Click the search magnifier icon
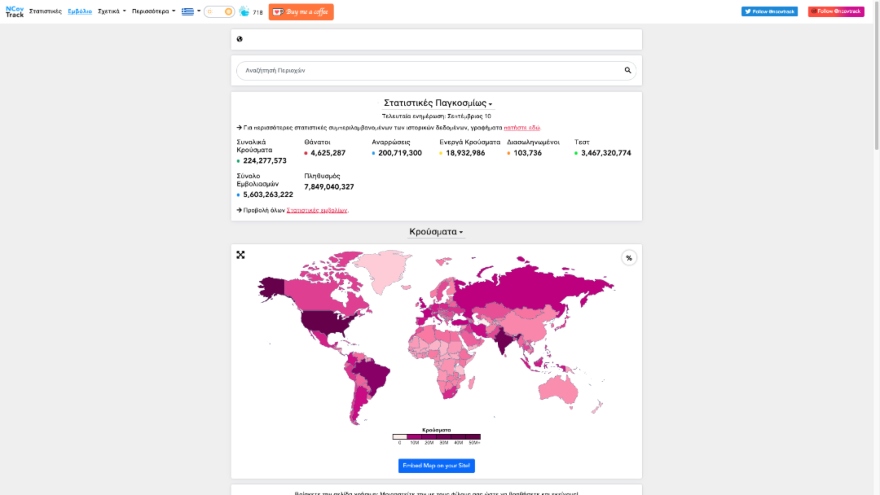This screenshot has height=495, width=880. tap(628, 71)
